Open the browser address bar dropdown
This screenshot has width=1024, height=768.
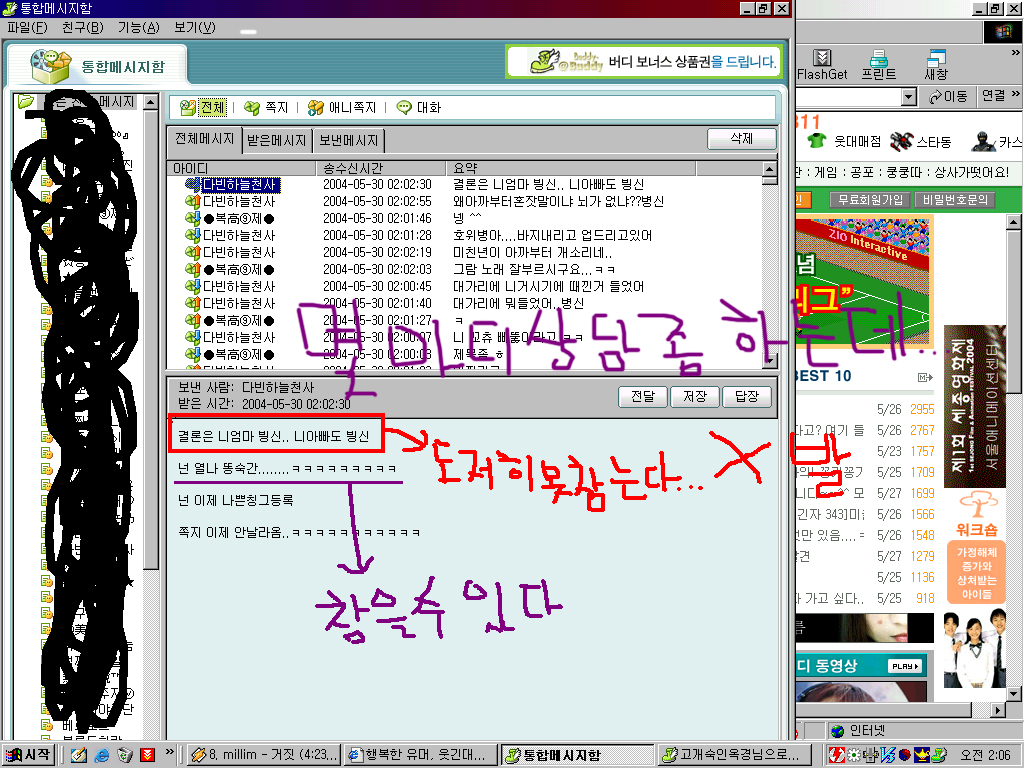tap(908, 97)
